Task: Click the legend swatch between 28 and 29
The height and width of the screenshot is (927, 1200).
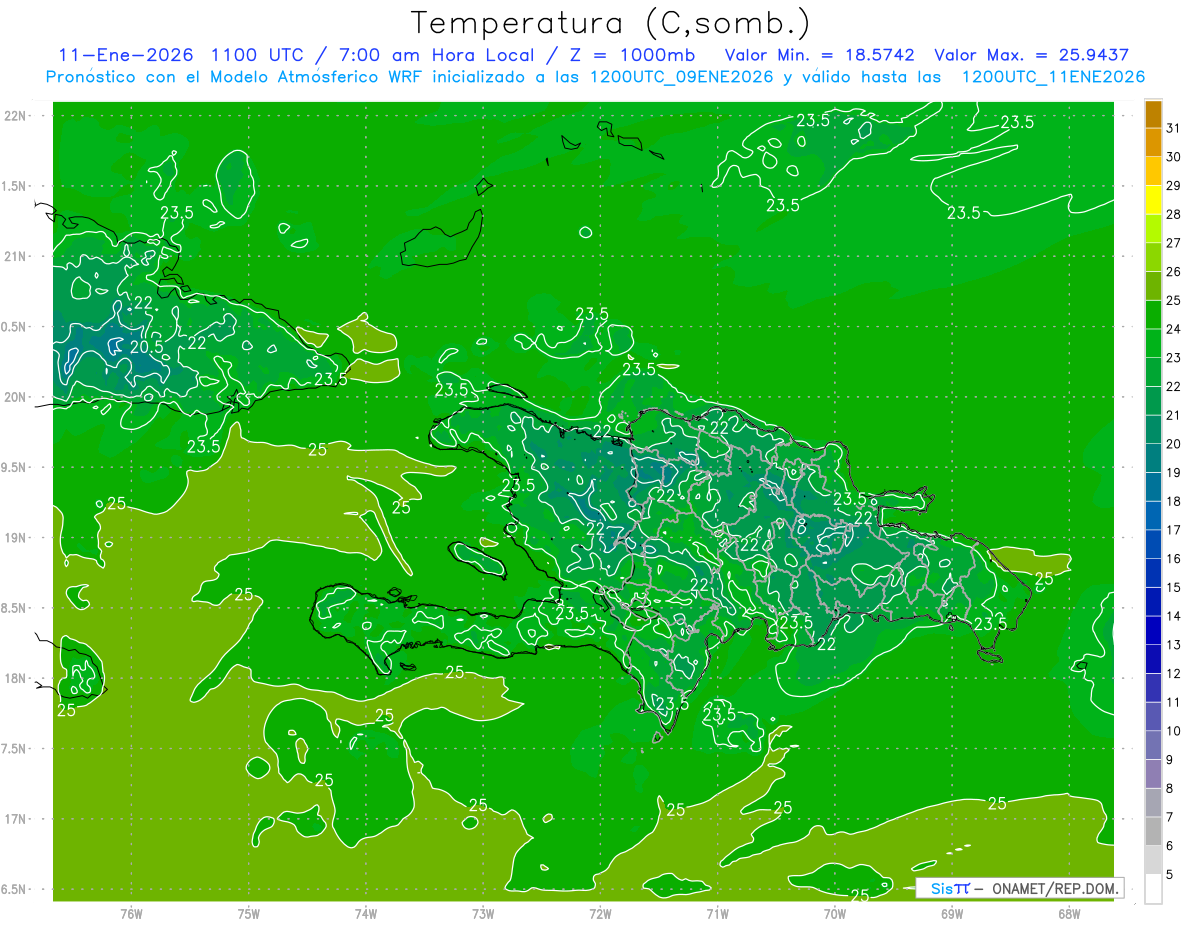Action: [x=1153, y=200]
